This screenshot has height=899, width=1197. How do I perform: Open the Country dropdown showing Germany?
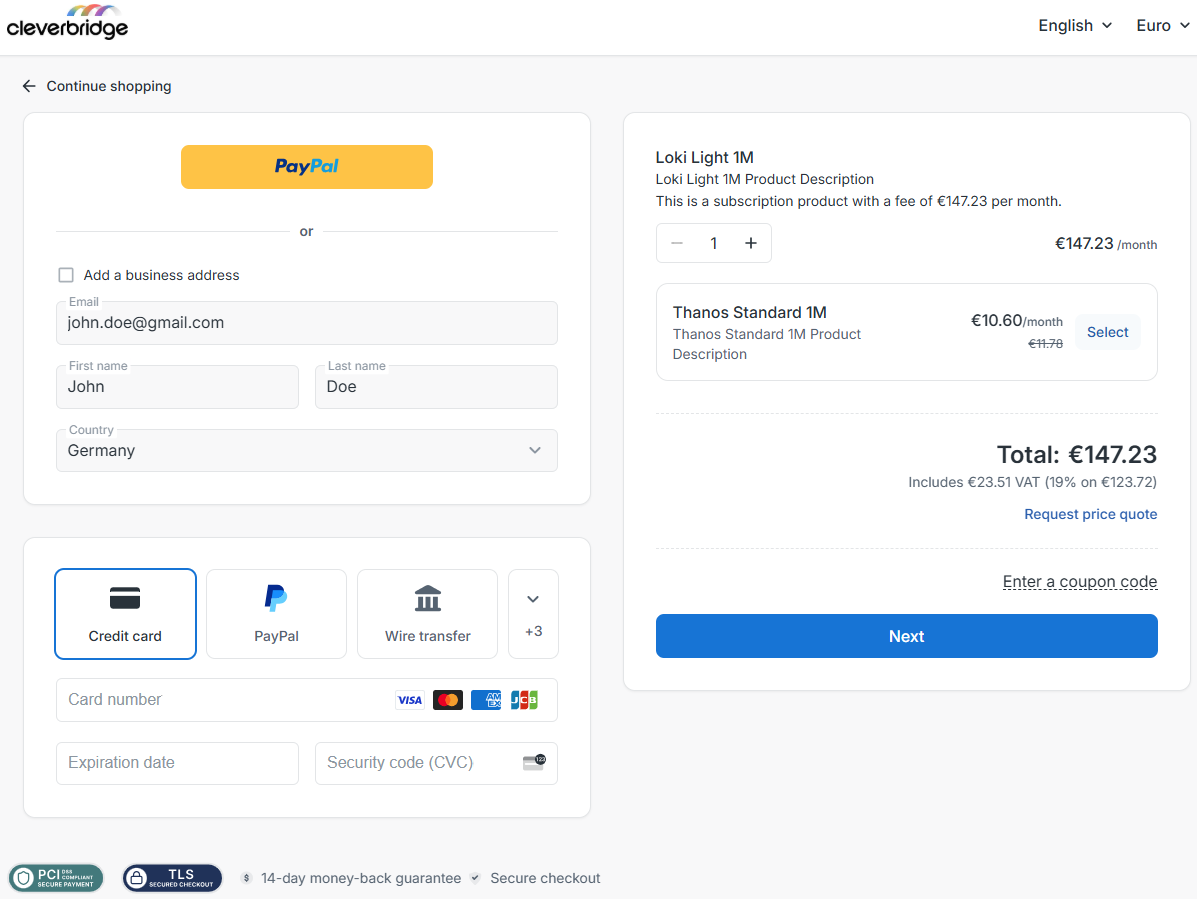tap(307, 451)
